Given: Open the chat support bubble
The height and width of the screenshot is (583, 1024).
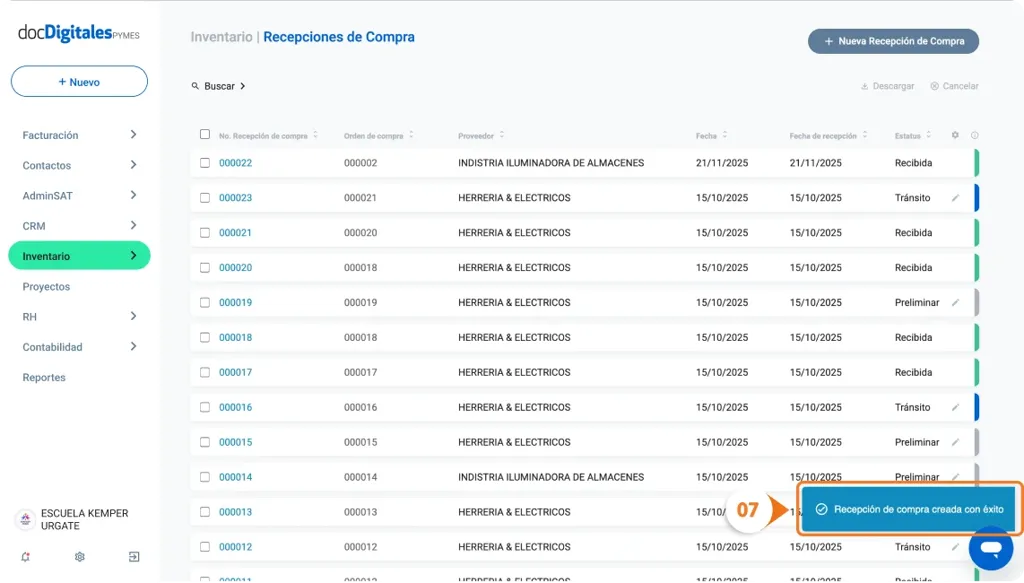Looking at the screenshot, I should point(990,548).
